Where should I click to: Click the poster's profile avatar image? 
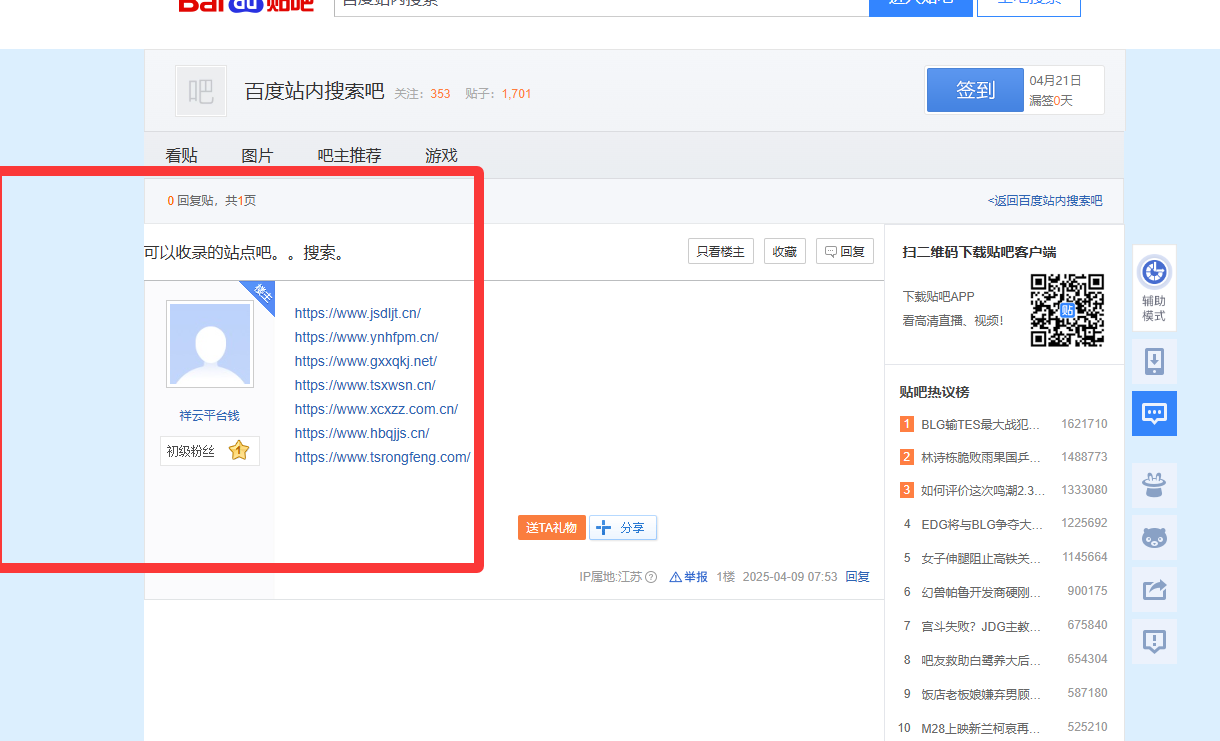[210, 345]
